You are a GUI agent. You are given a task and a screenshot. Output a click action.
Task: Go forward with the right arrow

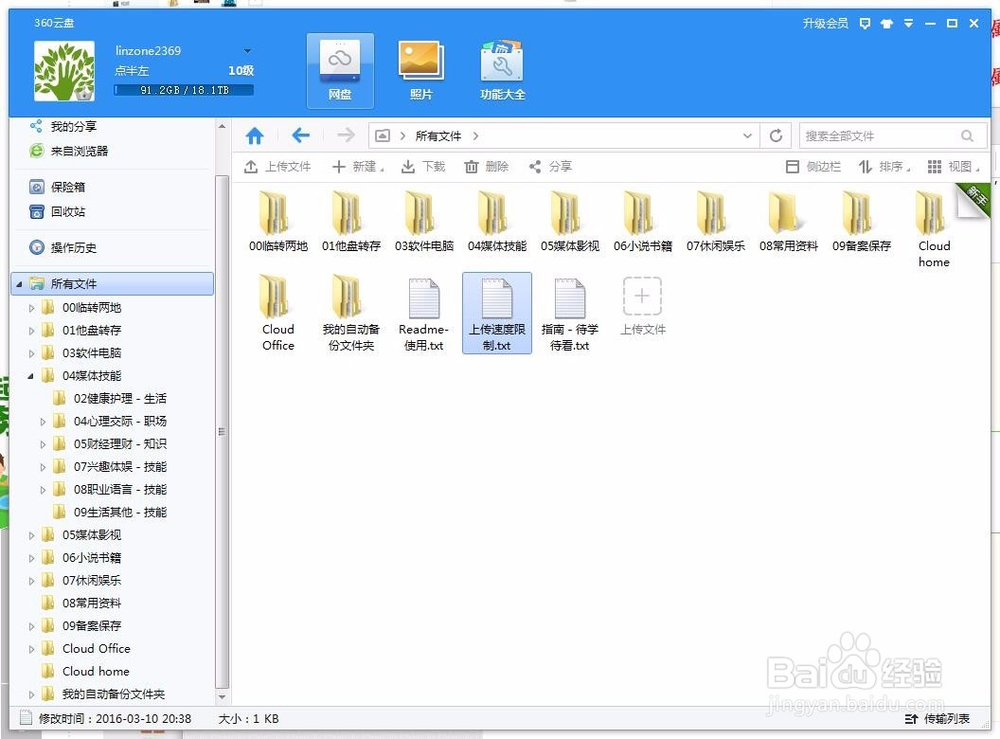coord(346,135)
